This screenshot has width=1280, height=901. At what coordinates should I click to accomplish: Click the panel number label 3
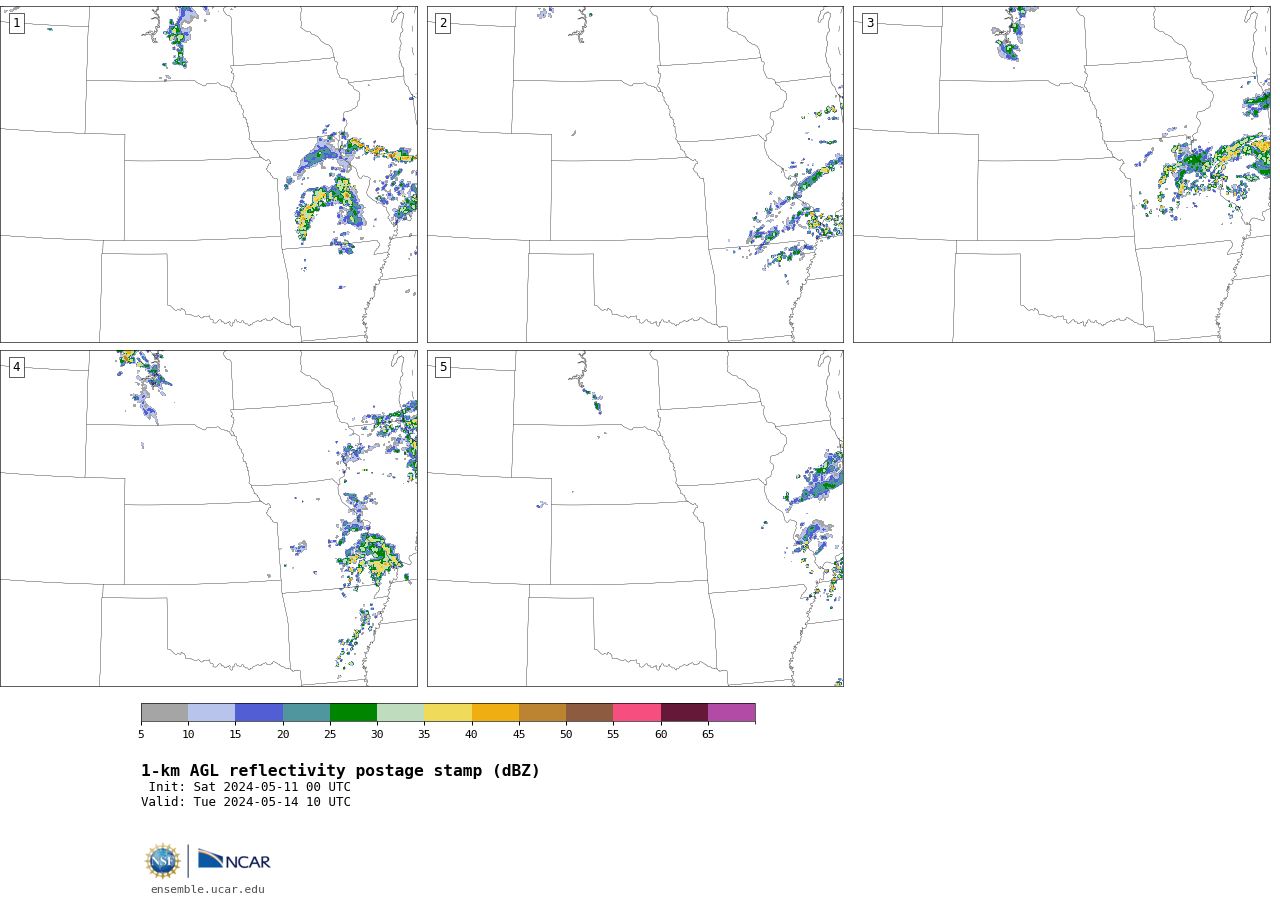pos(869,23)
